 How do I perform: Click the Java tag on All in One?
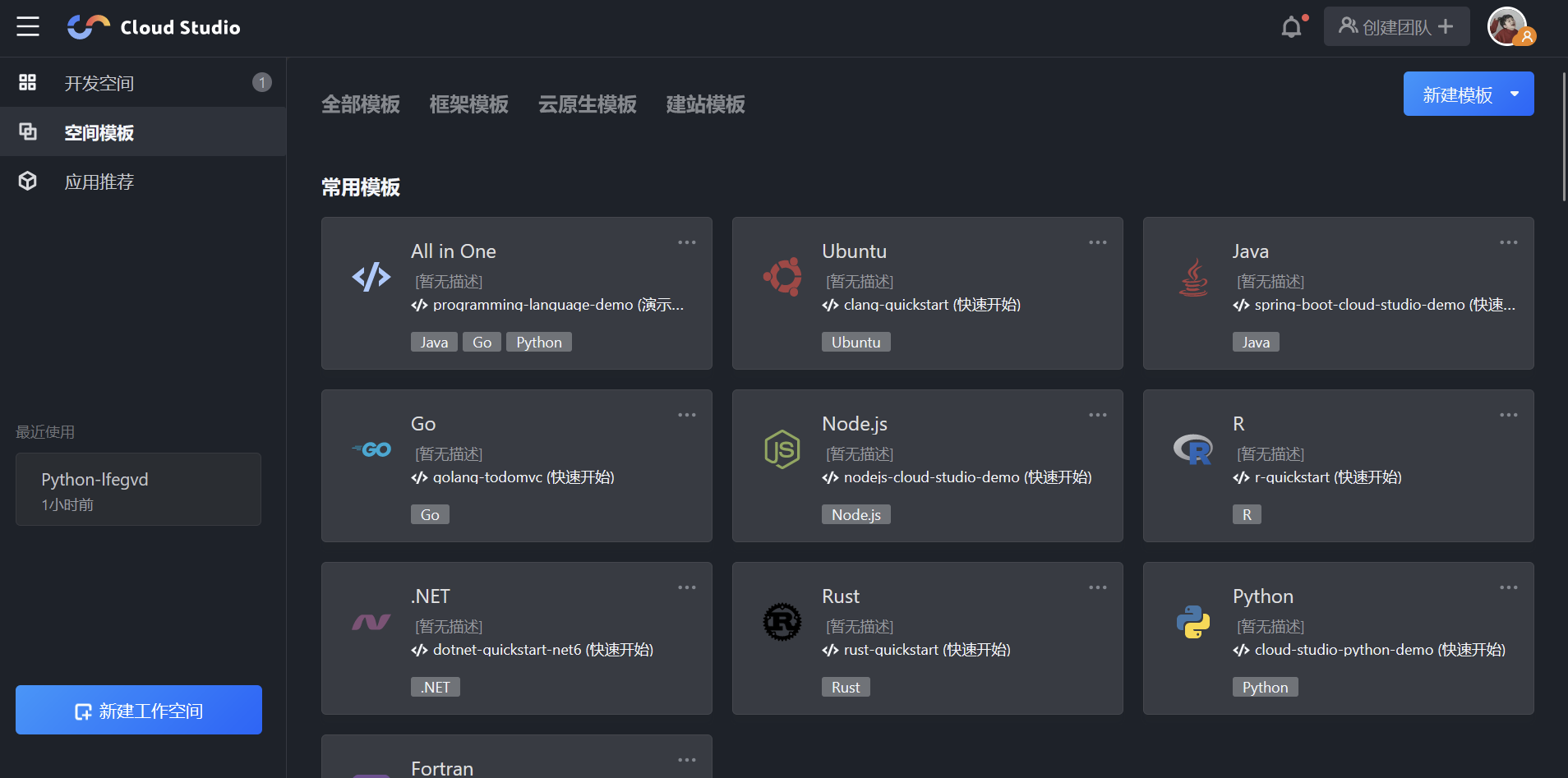tap(434, 342)
